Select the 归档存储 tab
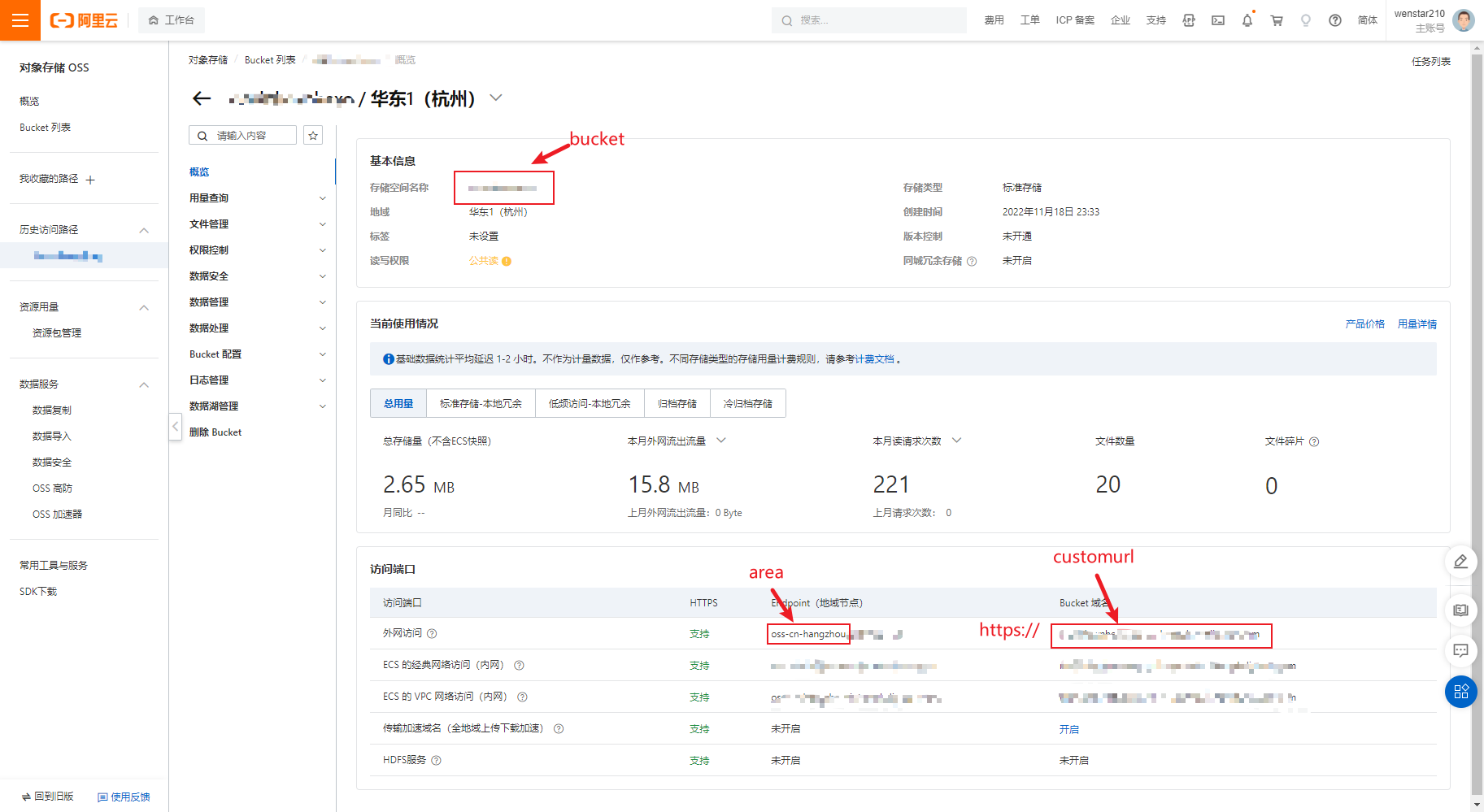 [x=677, y=403]
